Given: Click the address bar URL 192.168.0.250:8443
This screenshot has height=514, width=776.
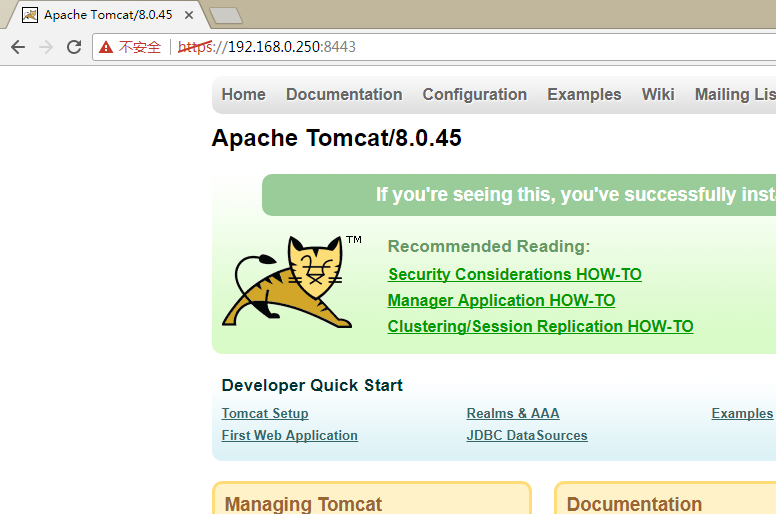Looking at the screenshot, I should [x=267, y=47].
